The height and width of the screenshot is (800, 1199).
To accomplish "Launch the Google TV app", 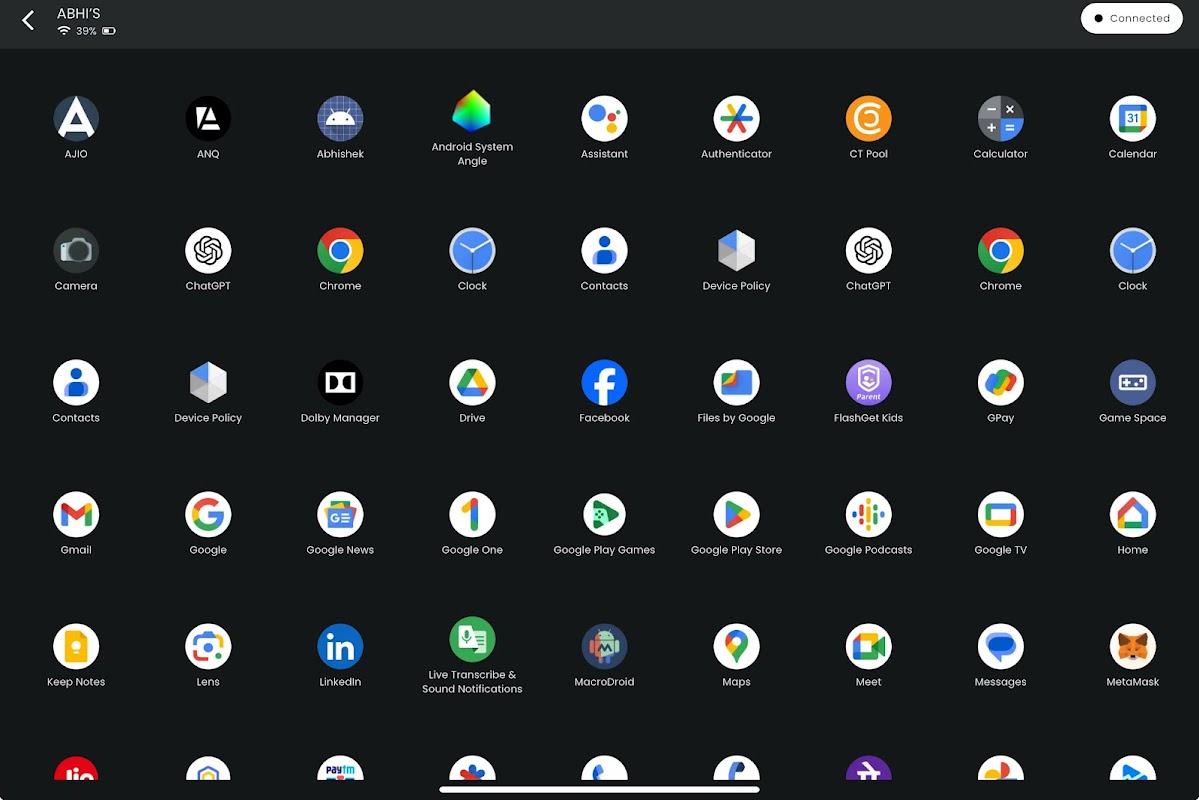I will (1000, 515).
